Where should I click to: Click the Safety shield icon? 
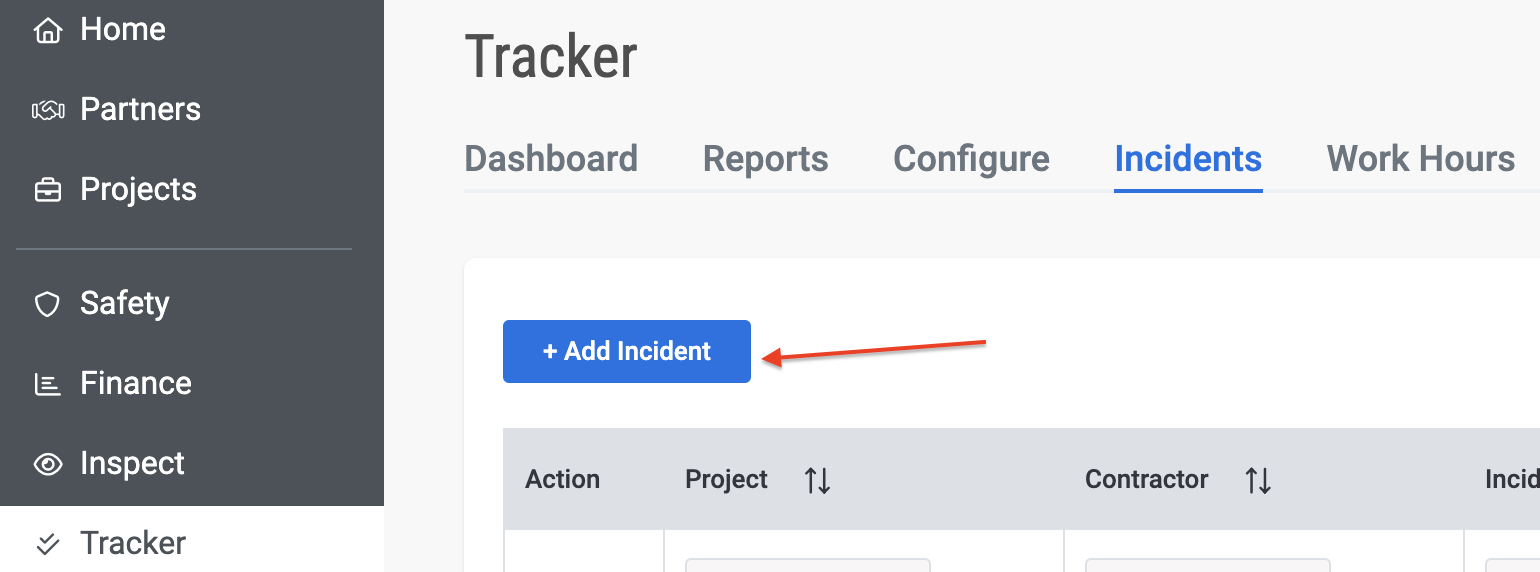point(47,304)
